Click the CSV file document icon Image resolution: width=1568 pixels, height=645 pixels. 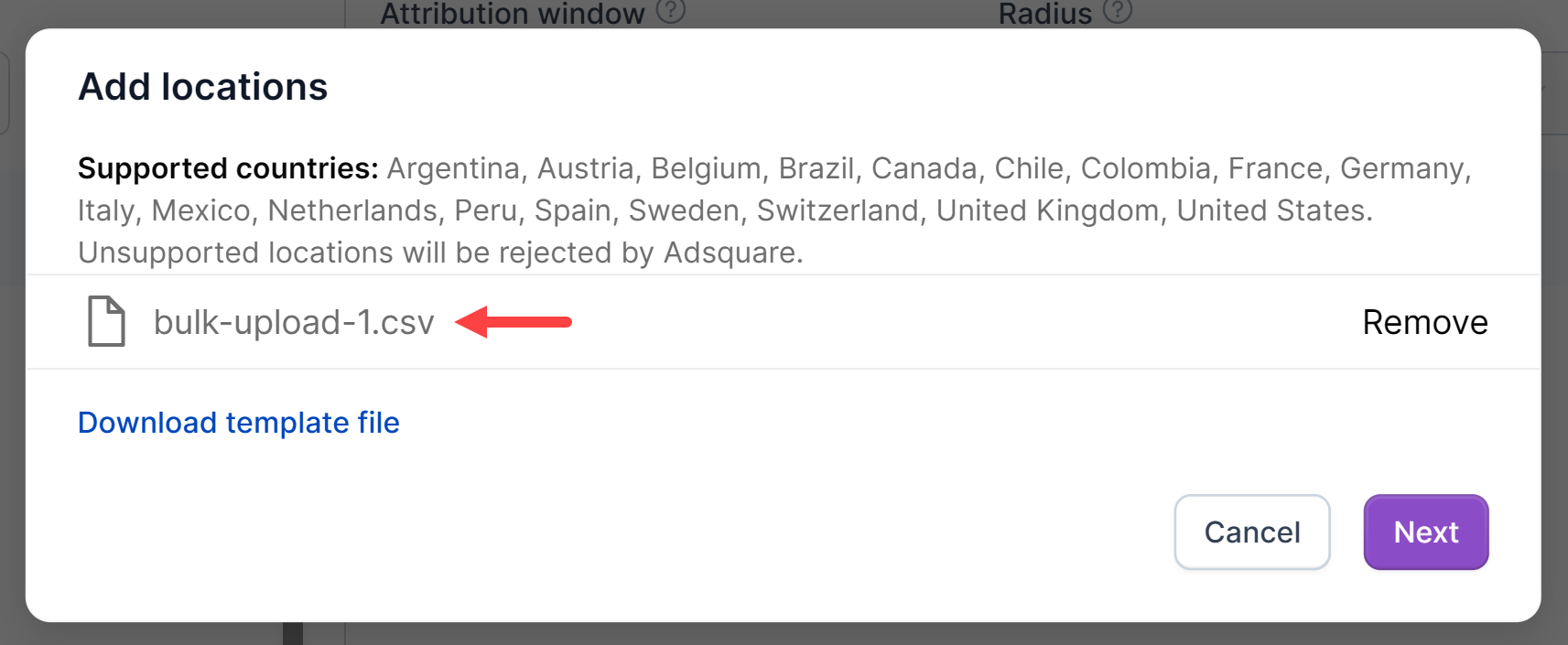coord(106,321)
